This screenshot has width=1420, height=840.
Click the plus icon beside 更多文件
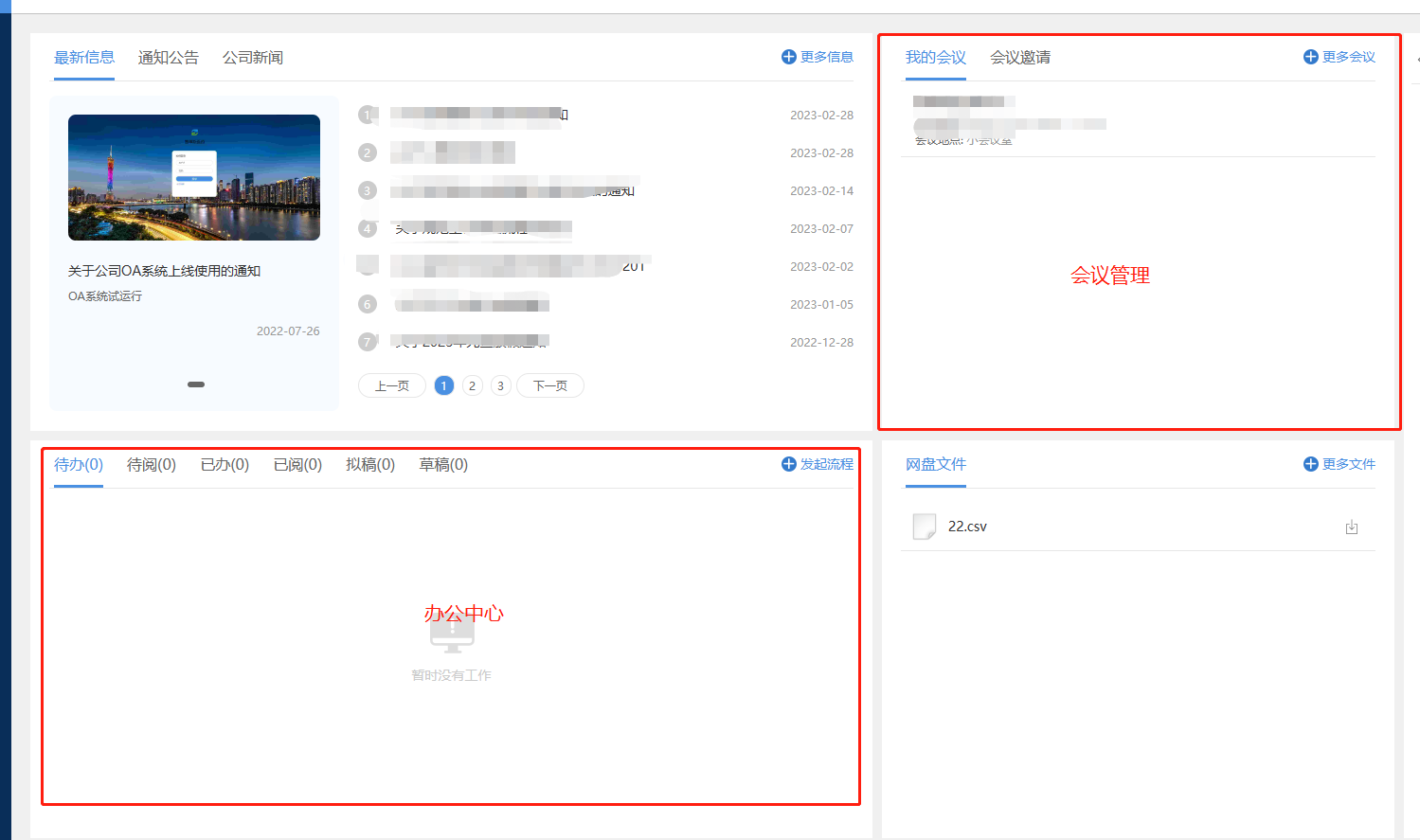click(1310, 464)
